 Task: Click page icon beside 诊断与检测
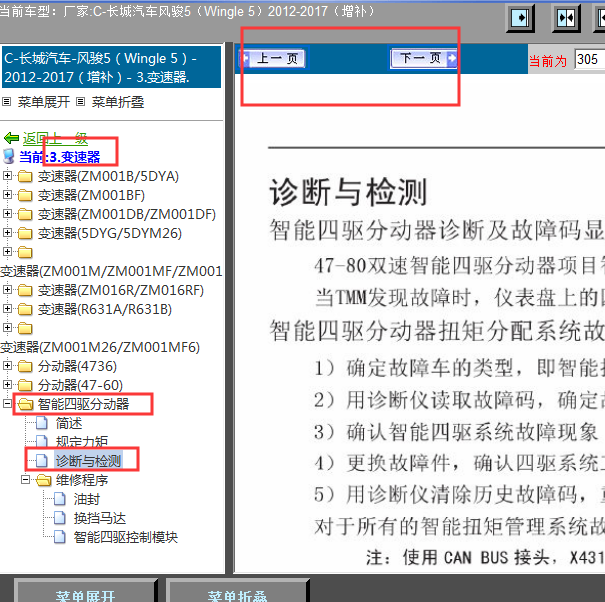(42, 461)
